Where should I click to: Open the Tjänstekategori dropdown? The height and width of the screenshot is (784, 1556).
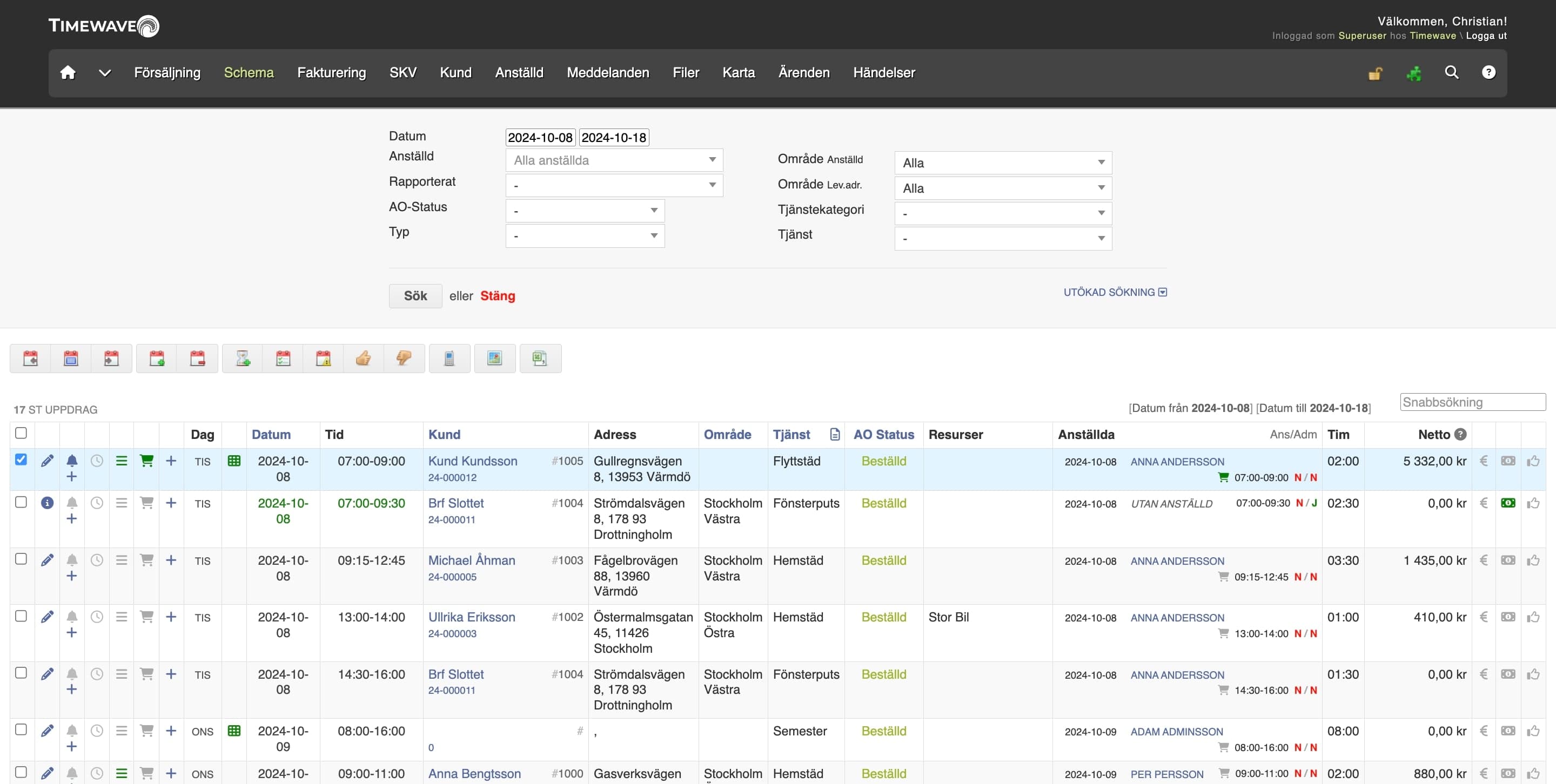point(1003,214)
